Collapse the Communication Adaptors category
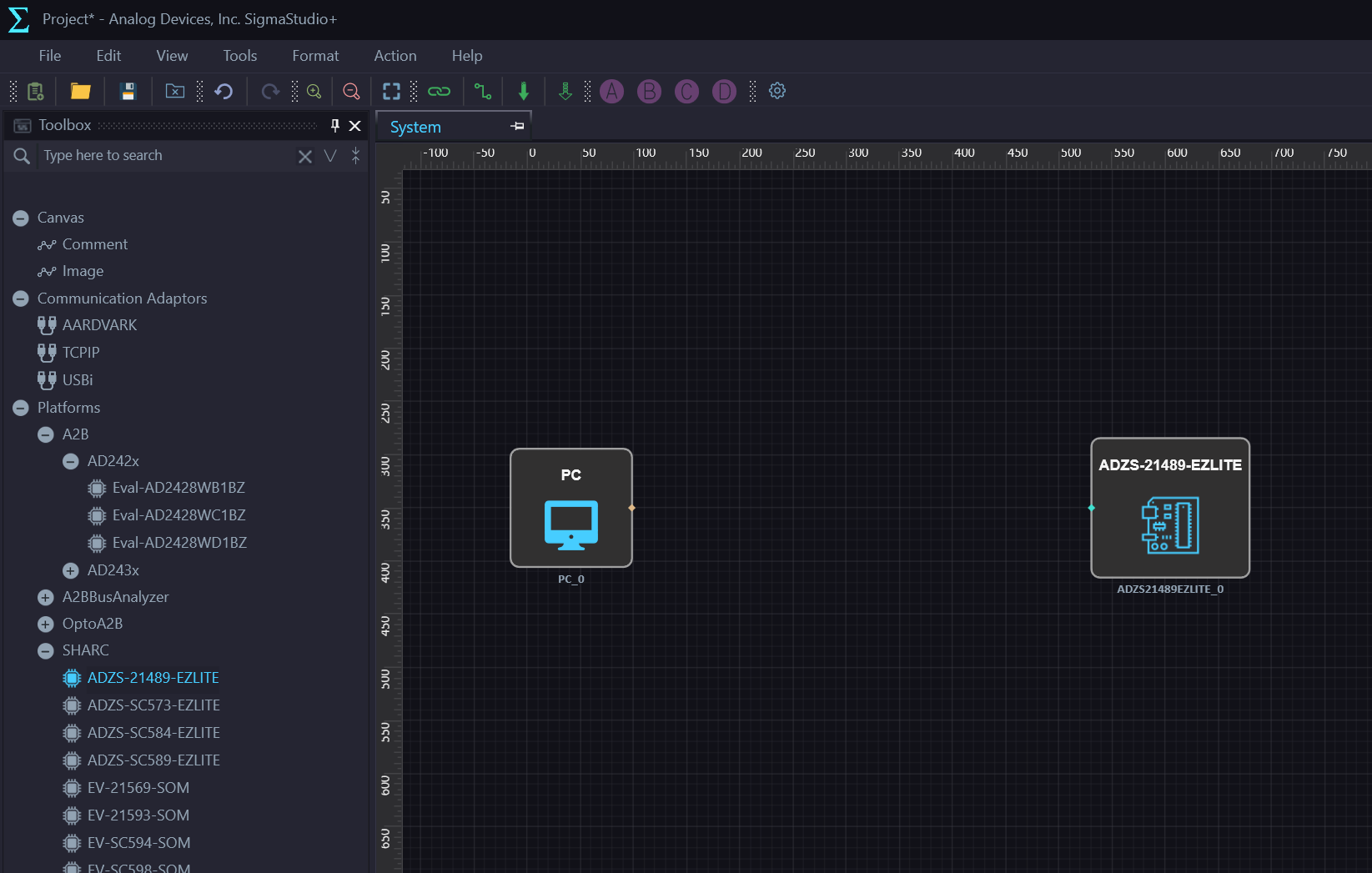The height and width of the screenshot is (873, 1372). point(21,299)
